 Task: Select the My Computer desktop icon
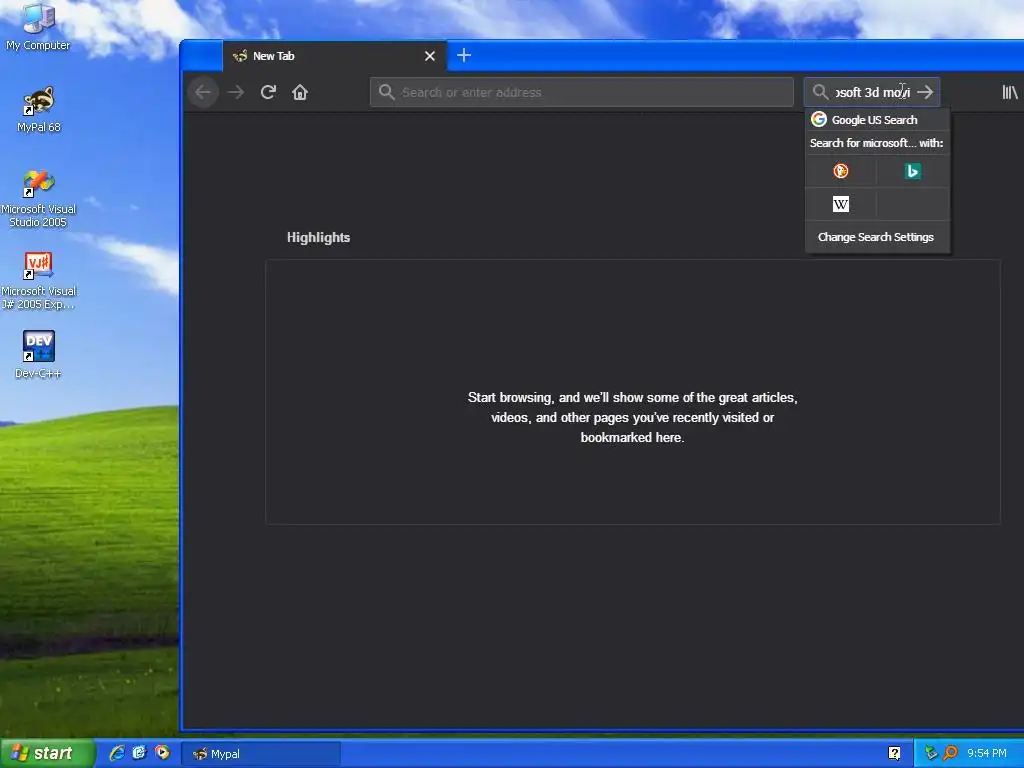[38, 27]
